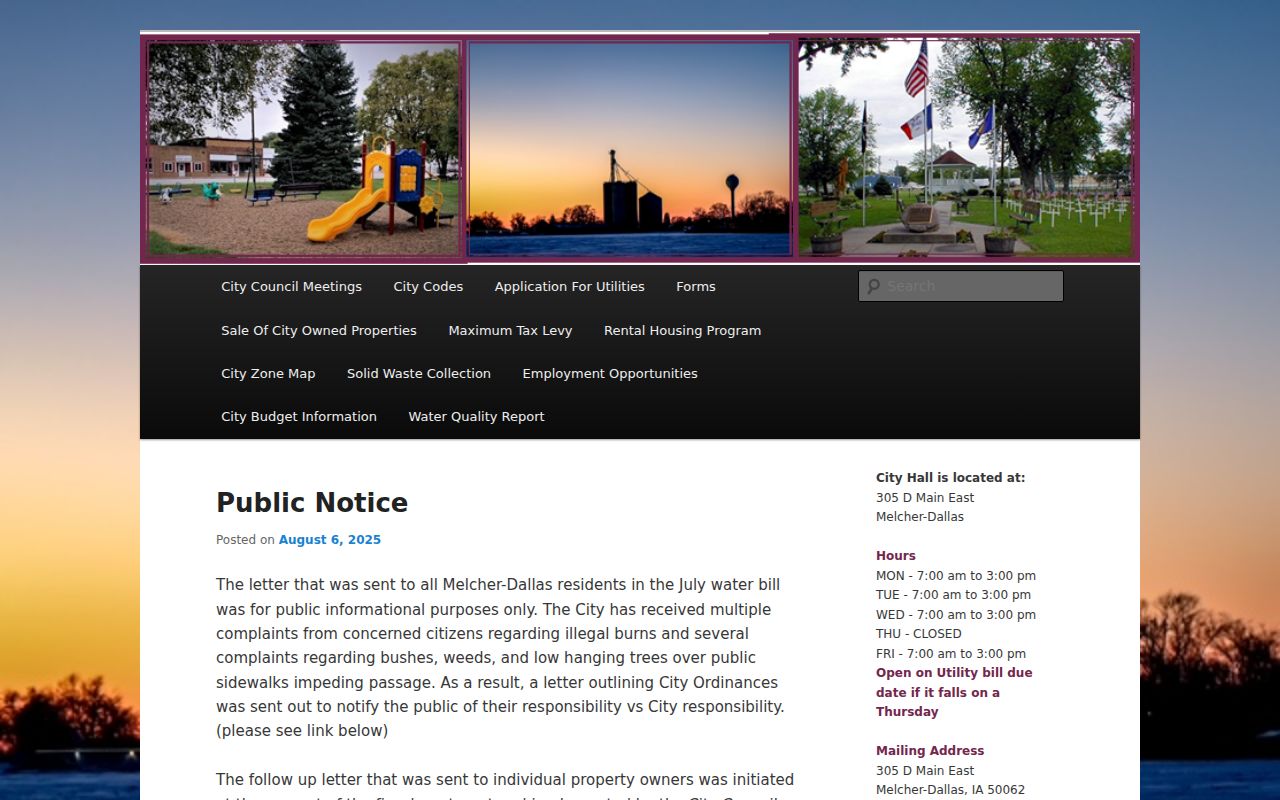
Task: Select the 'Mailing Address' heading
Action: point(930,751)
